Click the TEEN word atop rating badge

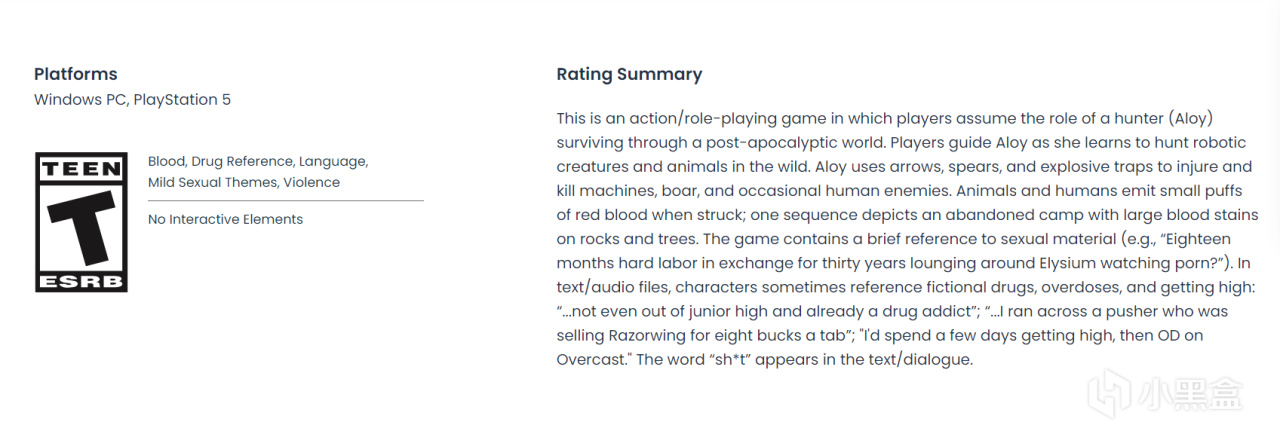click(x=81, y=170)
